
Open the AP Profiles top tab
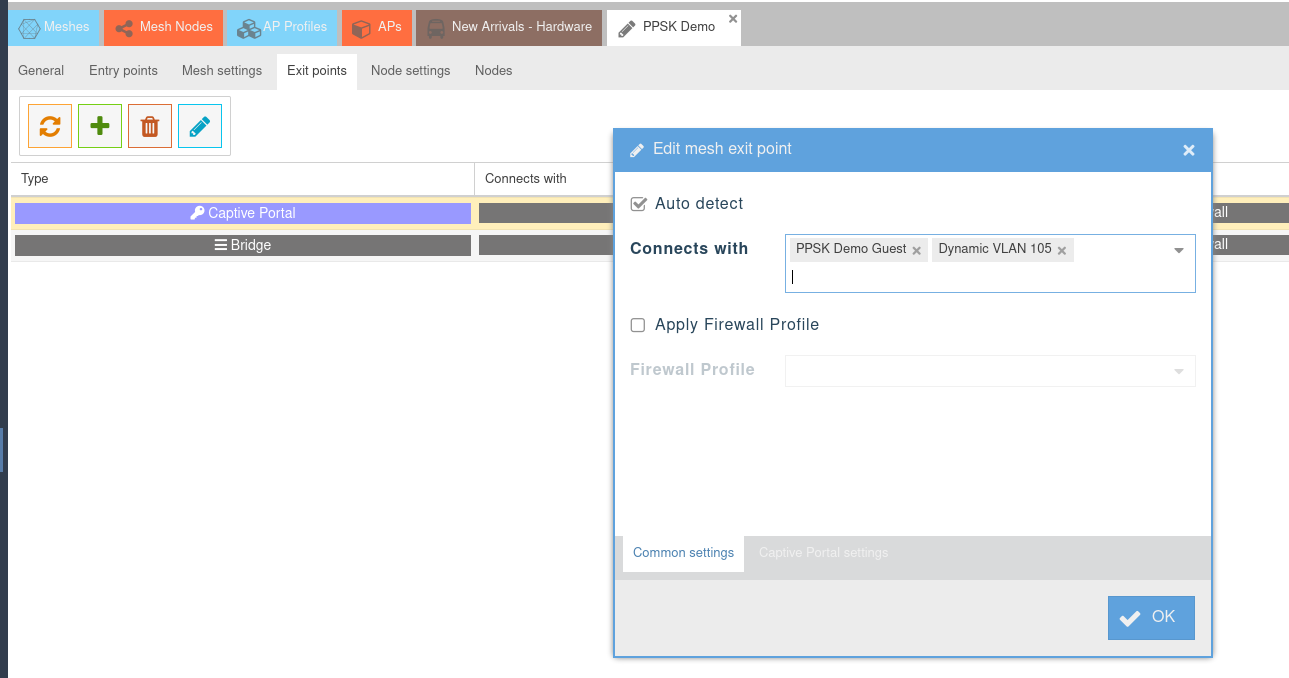(283, 27)
